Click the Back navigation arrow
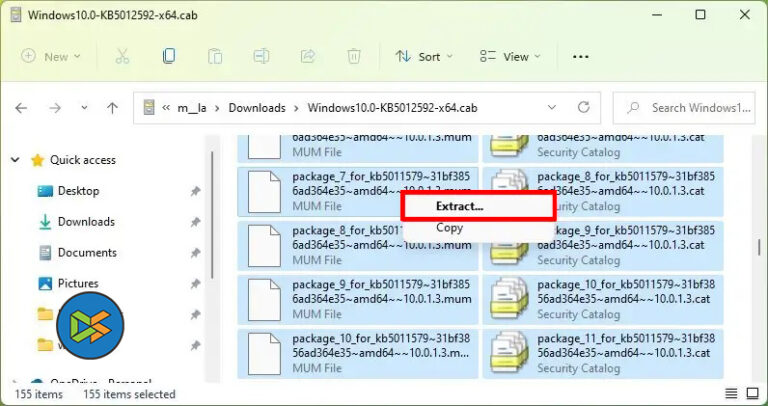 click(x=22, y=108)
